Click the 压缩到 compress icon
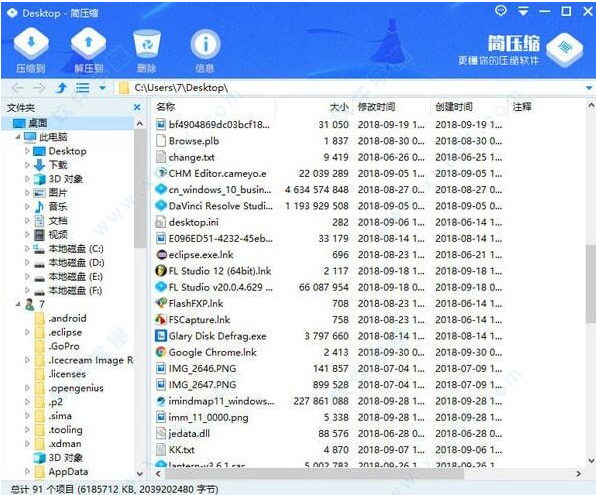The width and height of the screenshot is (596, 495). click(31, 43)
